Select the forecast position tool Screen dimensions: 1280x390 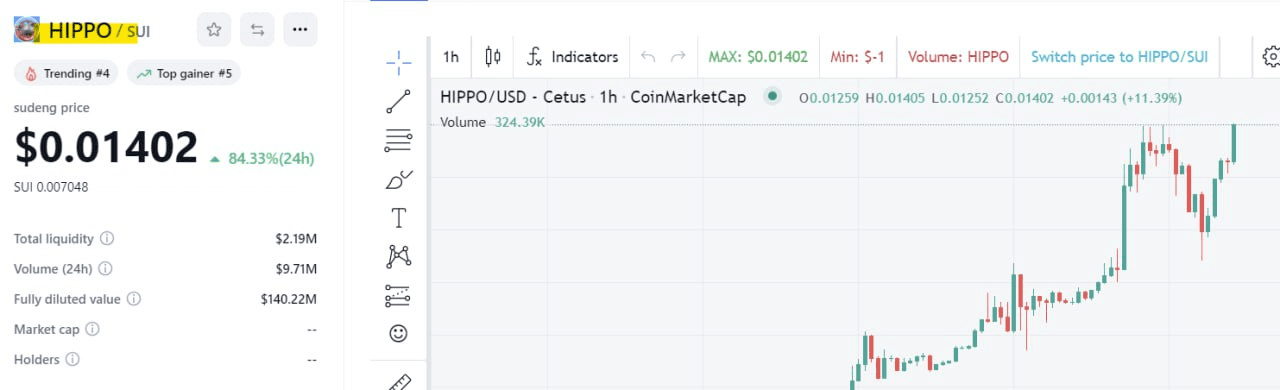pyautogui.click(x=399, y=295)
